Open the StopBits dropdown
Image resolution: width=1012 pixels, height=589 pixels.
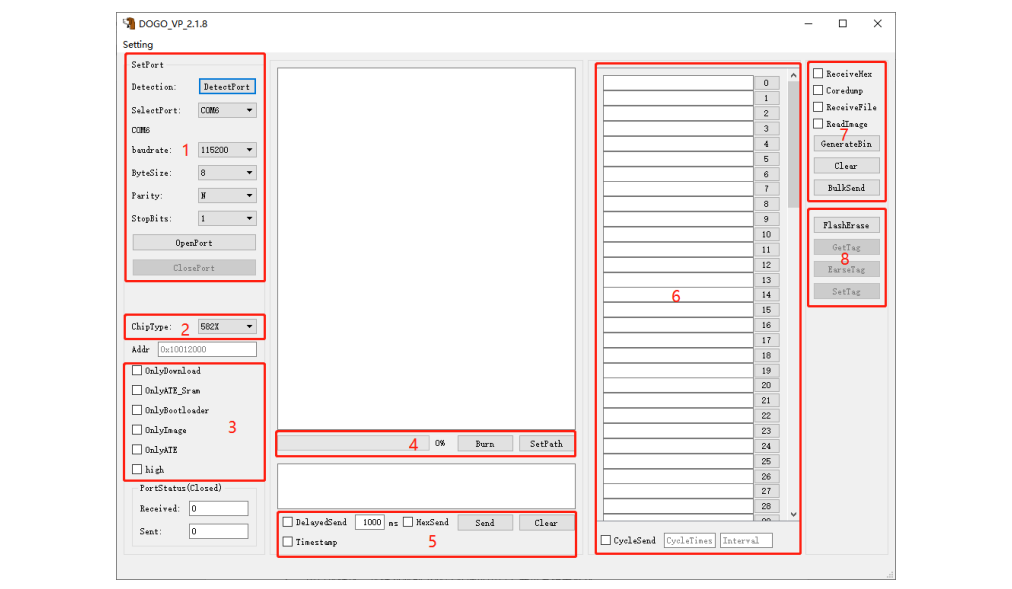[227, 219]
